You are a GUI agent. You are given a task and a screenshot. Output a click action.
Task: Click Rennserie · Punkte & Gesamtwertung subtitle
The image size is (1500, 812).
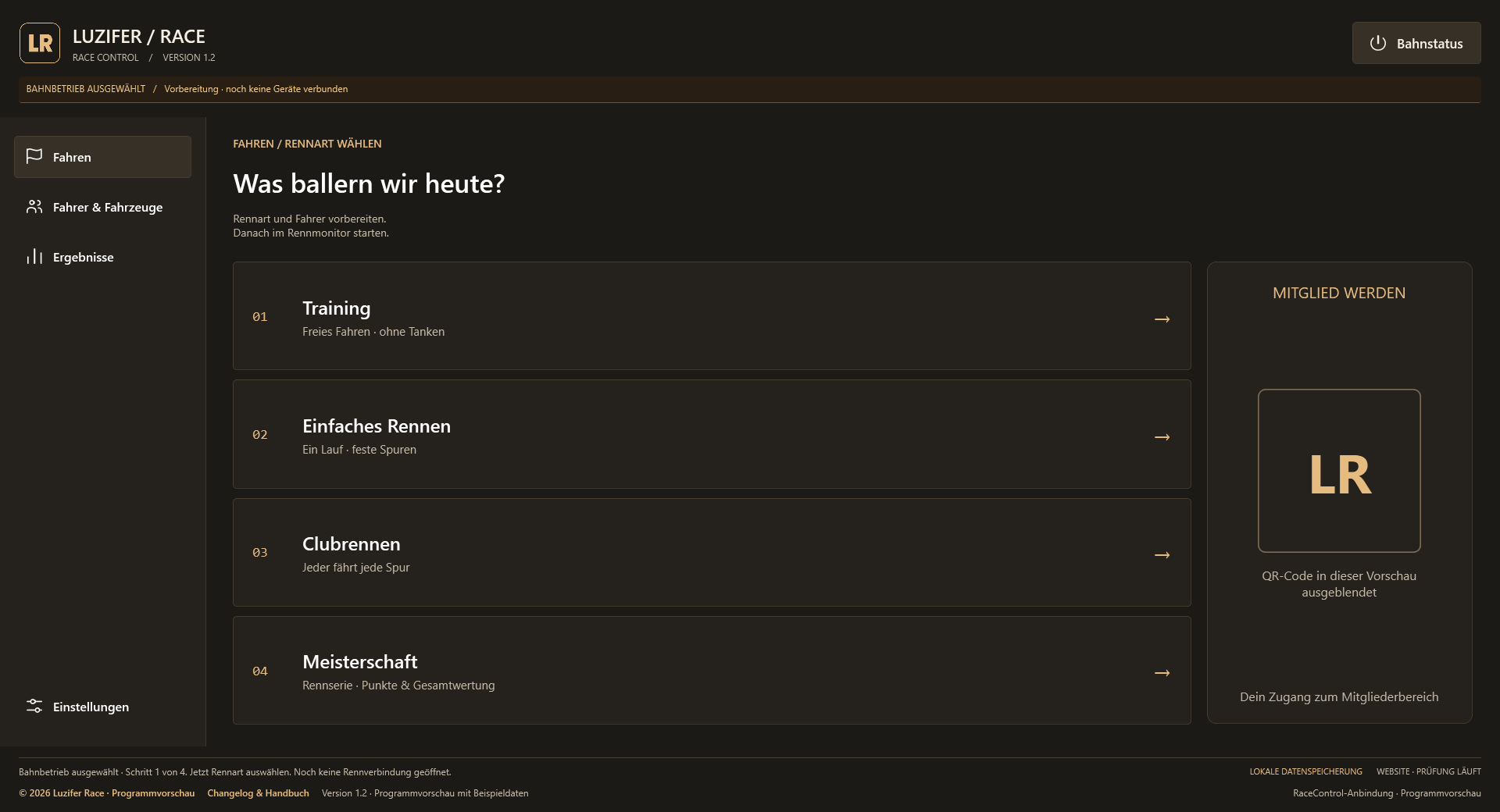(x=398, y=686)
